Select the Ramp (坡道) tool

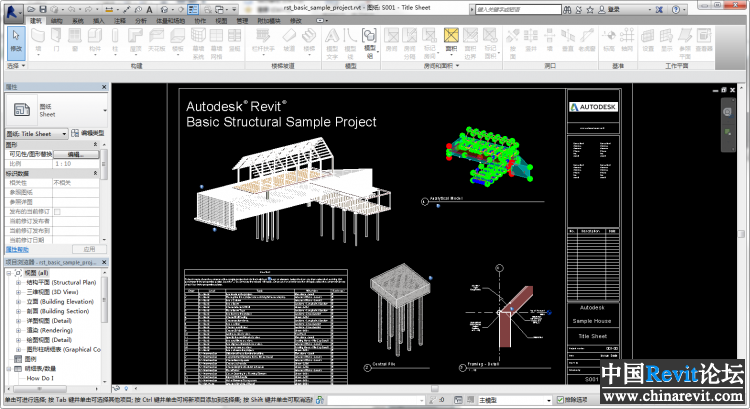click(x=289, y=41)
